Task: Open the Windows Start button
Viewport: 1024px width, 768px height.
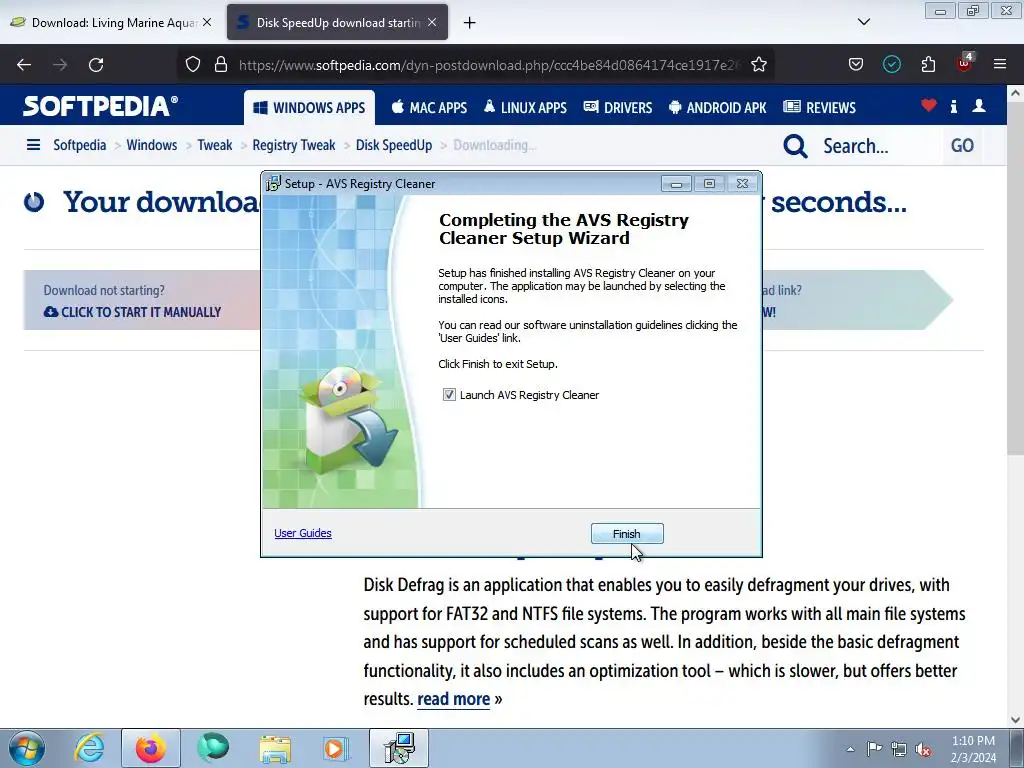Action: tap(27, 748)
